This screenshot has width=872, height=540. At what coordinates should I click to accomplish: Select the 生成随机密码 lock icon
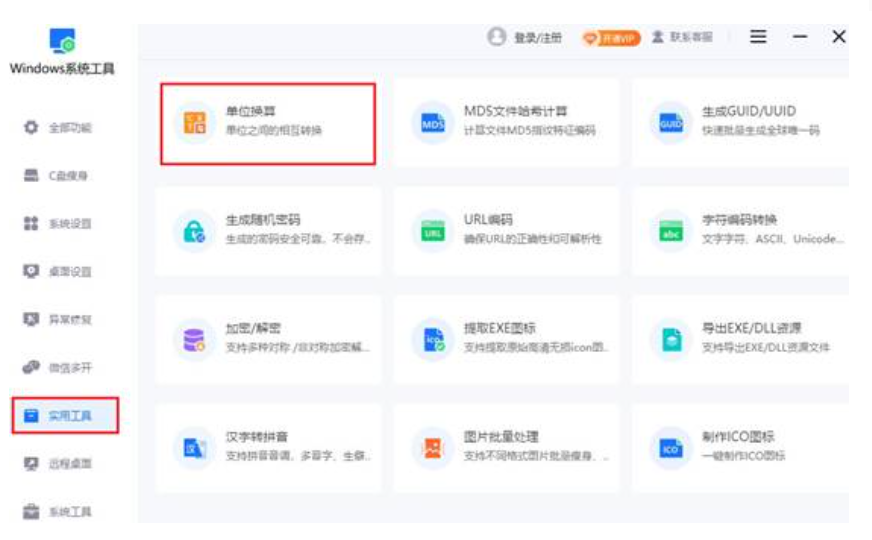(191, 232)
